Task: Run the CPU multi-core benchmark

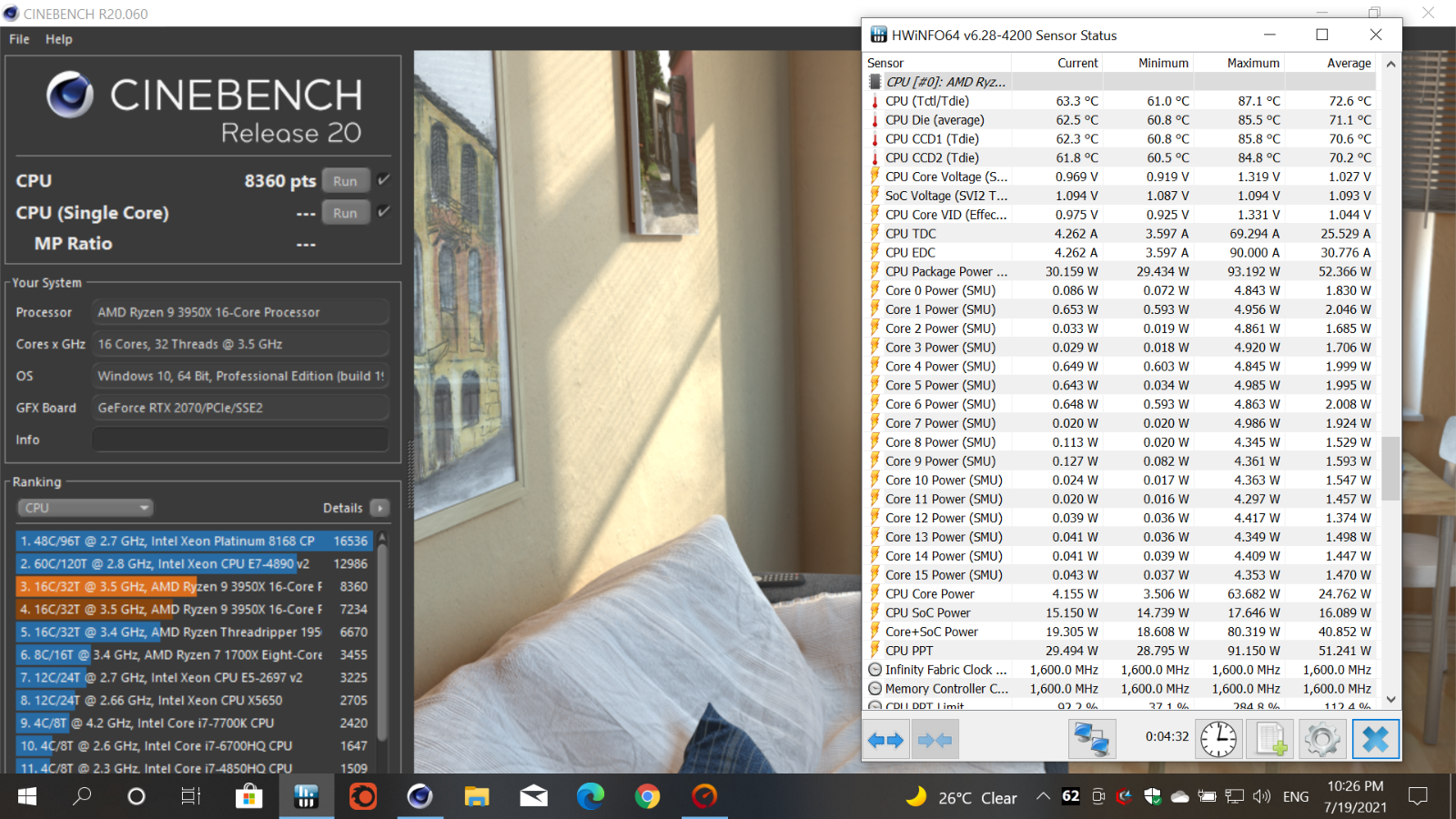Action: [x=345, y=181]
